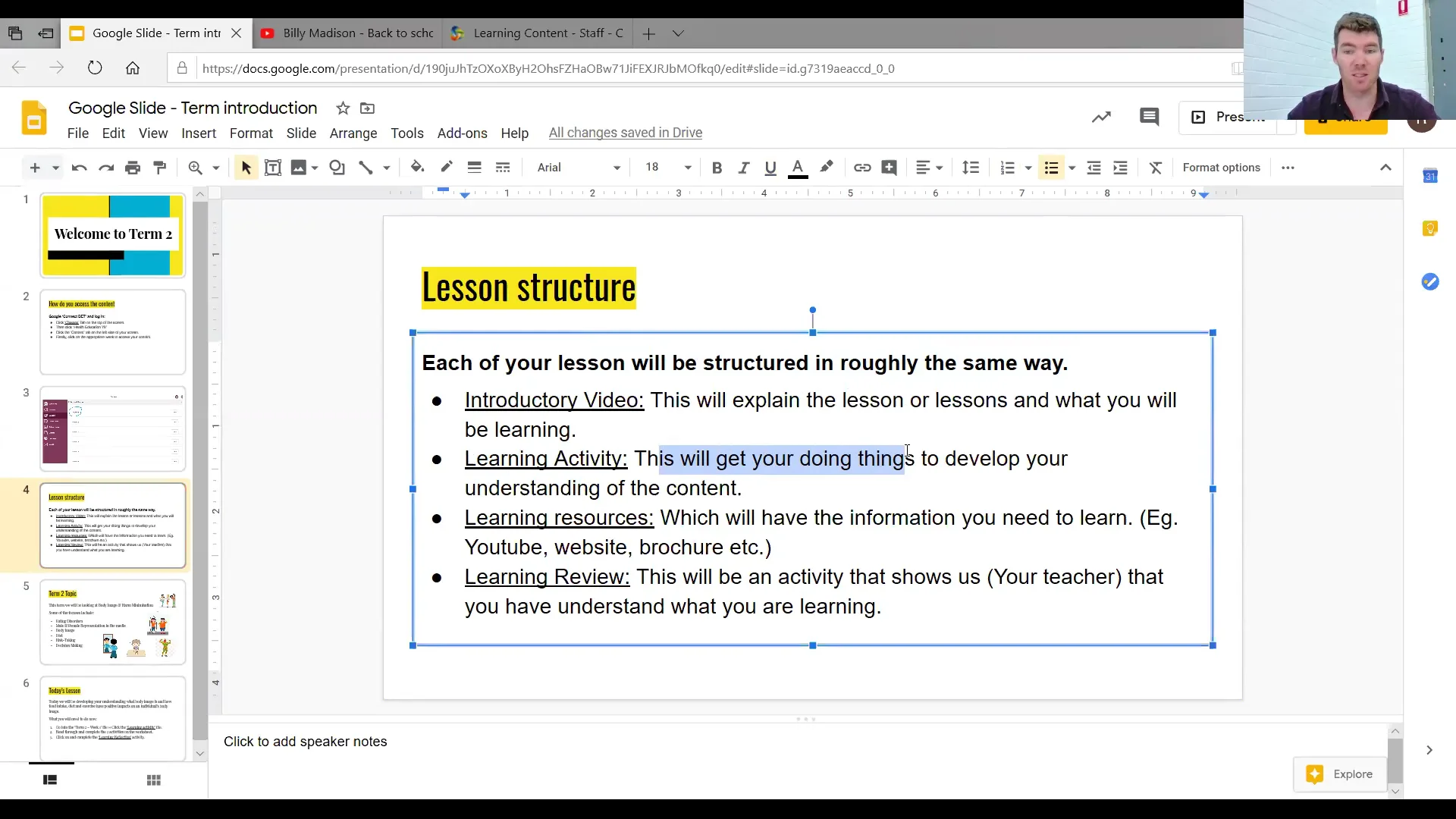1456x819 pixels.
Task: Open text align dropdown
Action: point(929,168)
